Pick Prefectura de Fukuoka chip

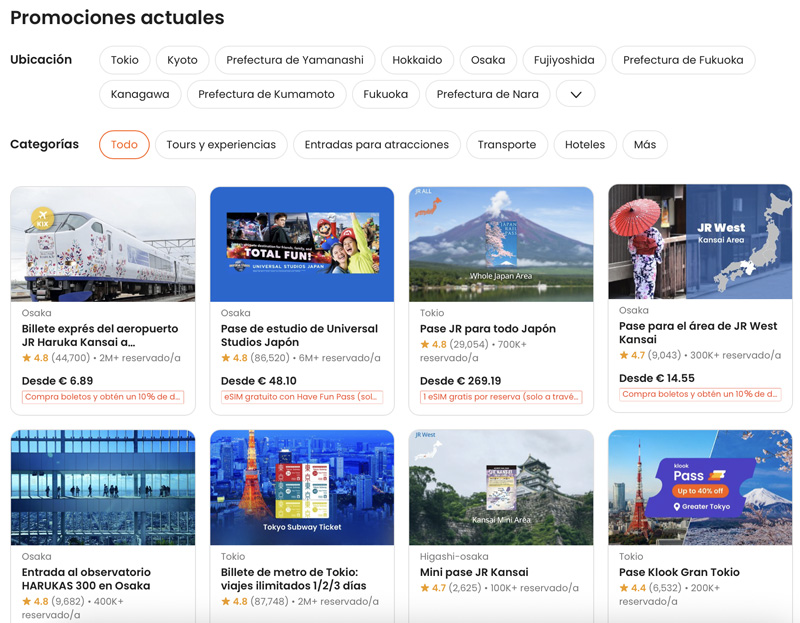click(x=683, y=60)
